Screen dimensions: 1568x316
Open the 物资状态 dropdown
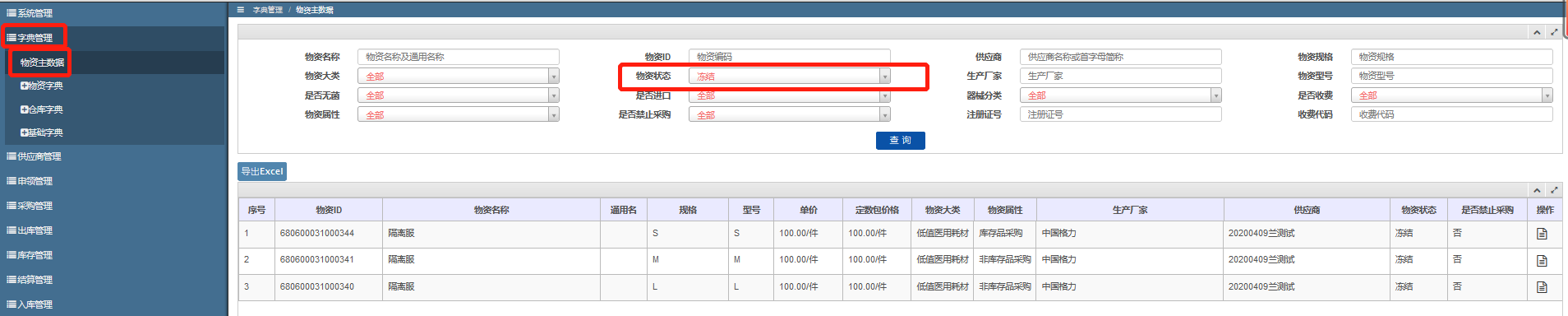coord(789,76)
